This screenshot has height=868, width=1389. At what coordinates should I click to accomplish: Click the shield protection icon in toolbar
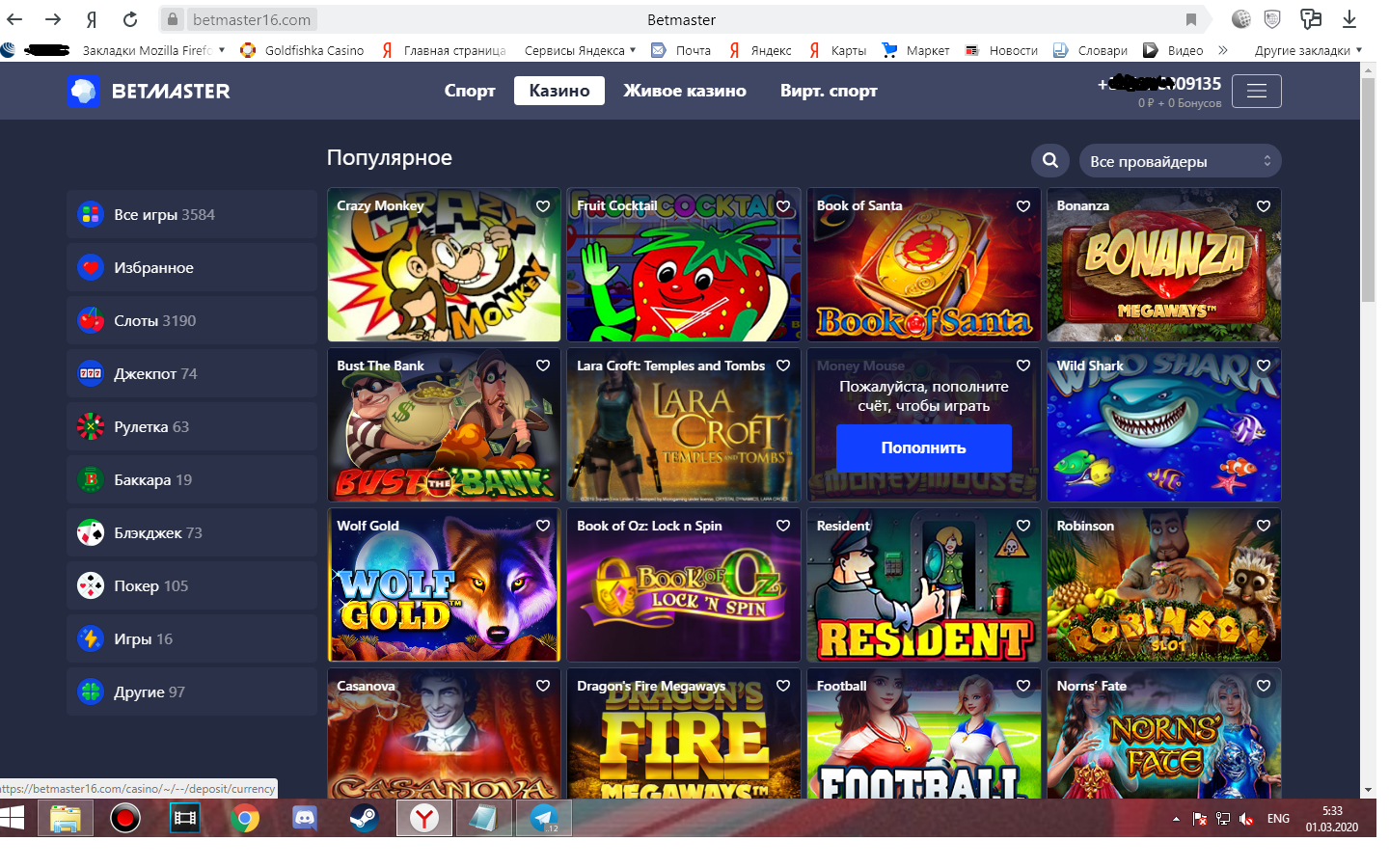pyautogui.click(x=1272, y=19)
